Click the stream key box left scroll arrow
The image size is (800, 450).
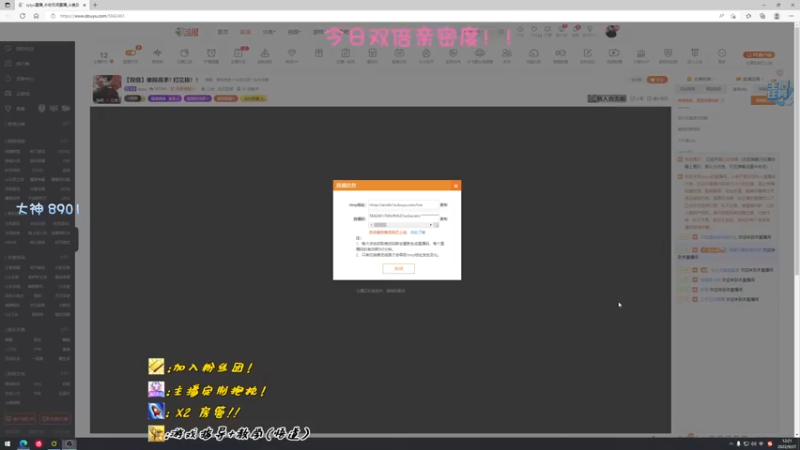371,225
